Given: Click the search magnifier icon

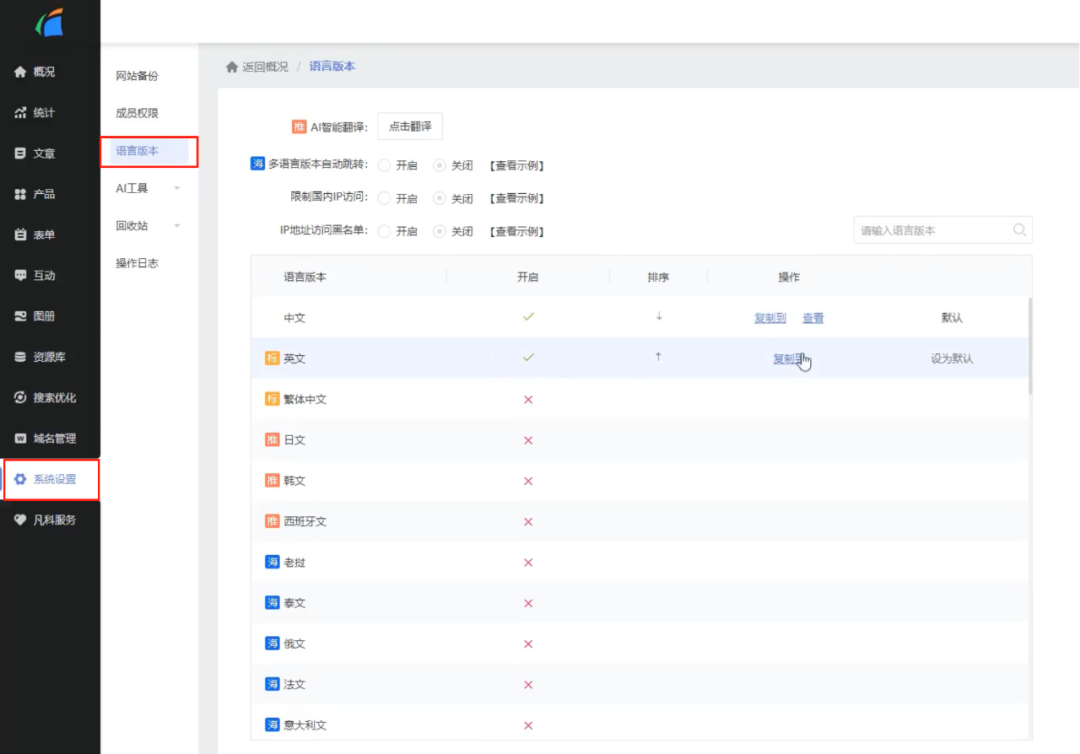Looking at the screenshot, I should click(1019, 230).
